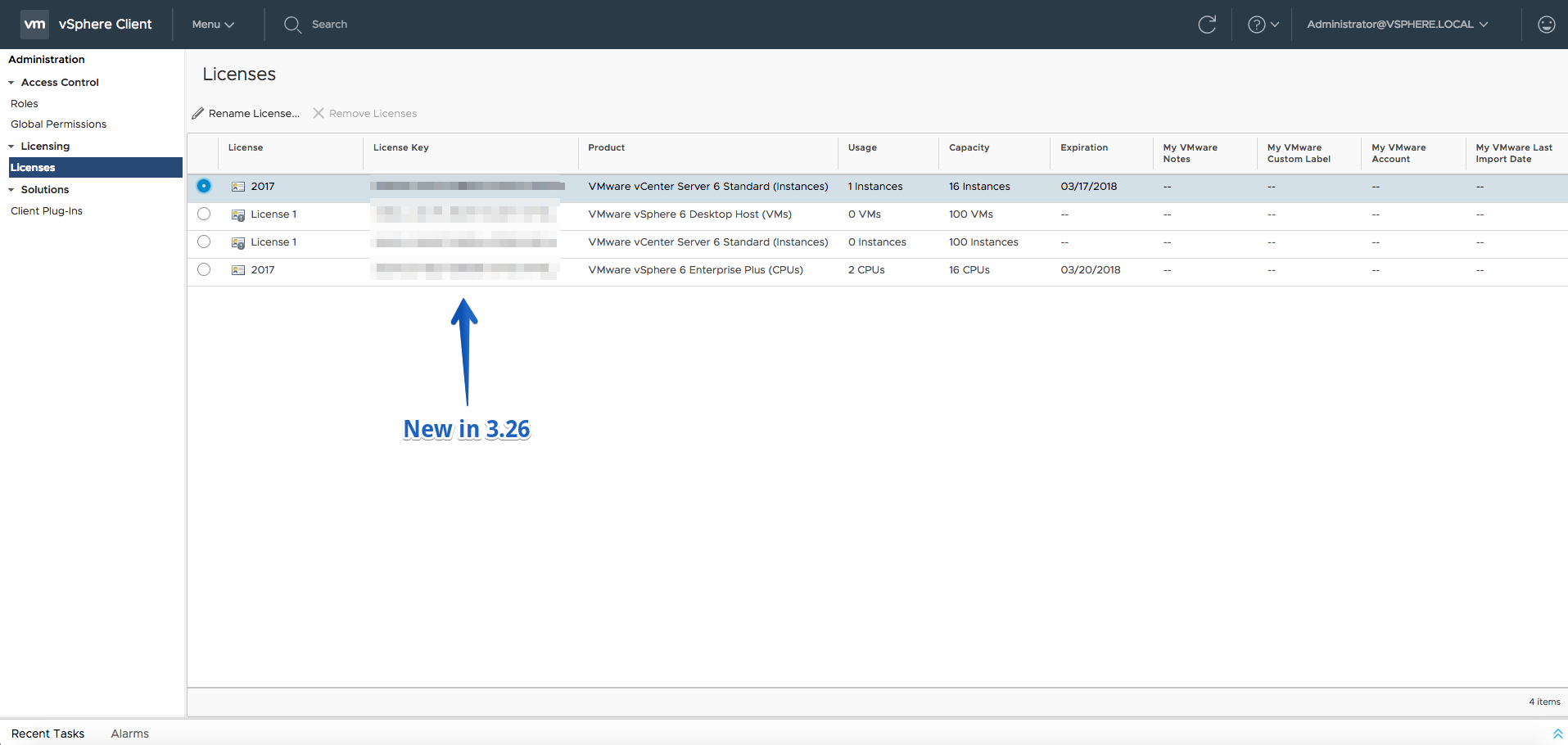Expand the Recent Tasks panel double-chevron
Viewport: 1568px width, 745px height.
(1557, 734)
